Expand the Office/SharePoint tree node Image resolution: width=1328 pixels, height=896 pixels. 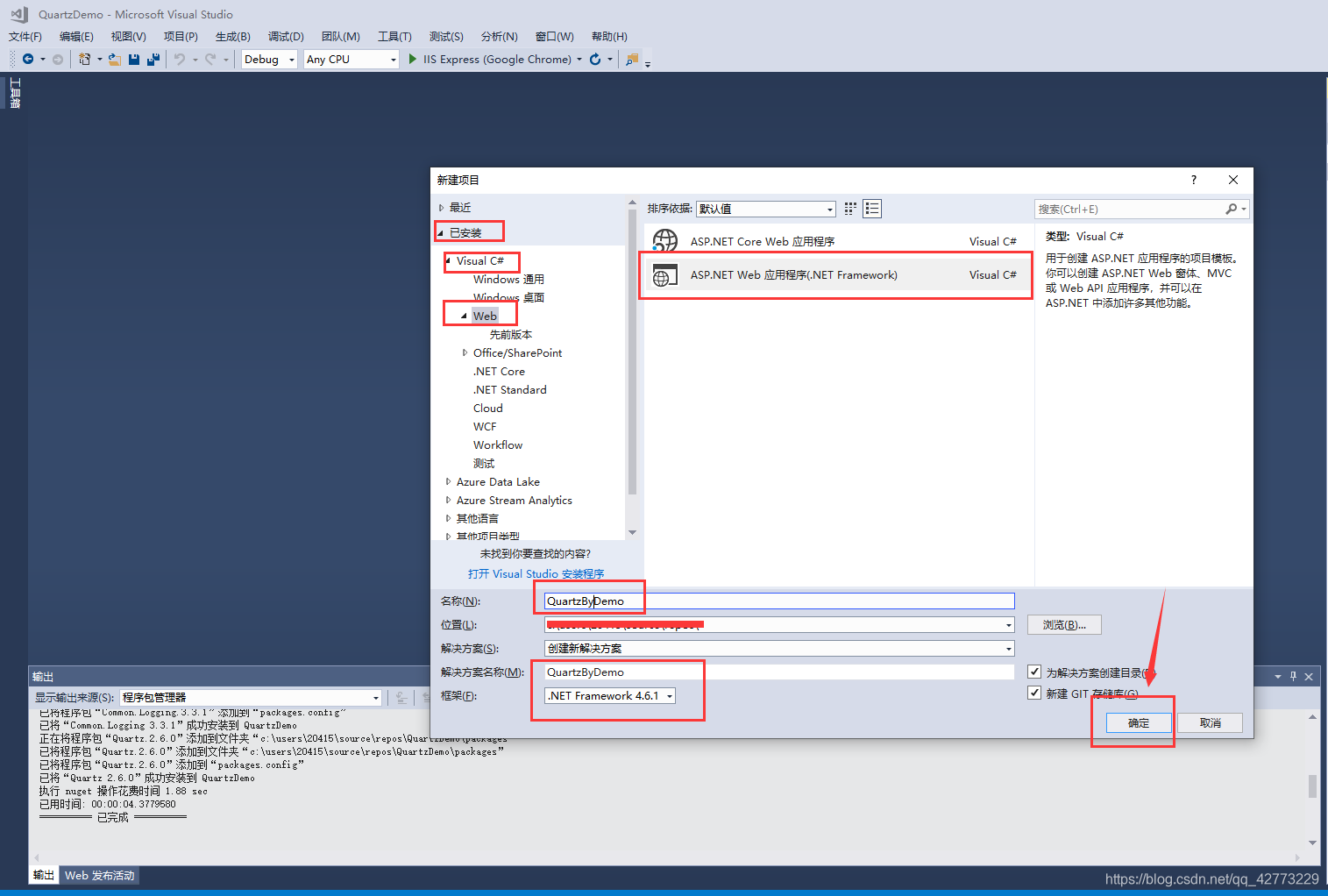(x=465, y=352)
